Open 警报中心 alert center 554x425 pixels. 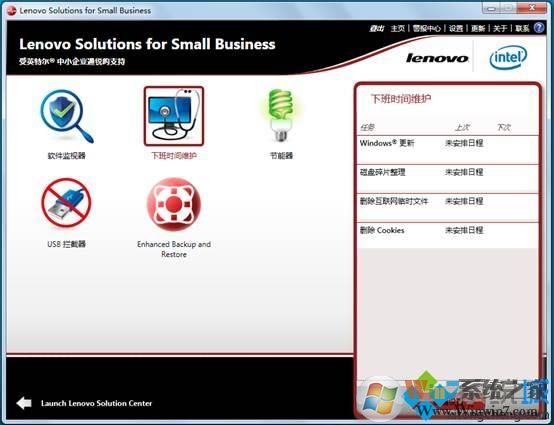pyautogui.click(x=426, y=28)
